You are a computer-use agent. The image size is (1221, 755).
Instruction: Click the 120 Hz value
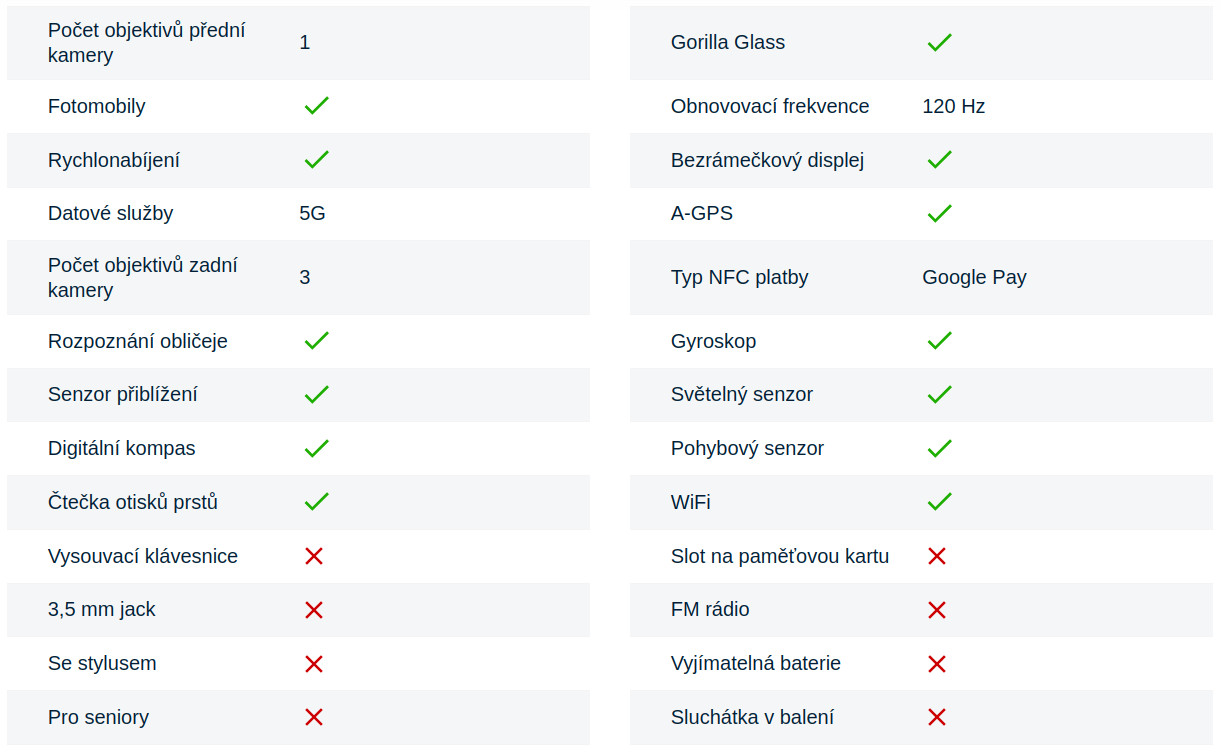(953, 106)
